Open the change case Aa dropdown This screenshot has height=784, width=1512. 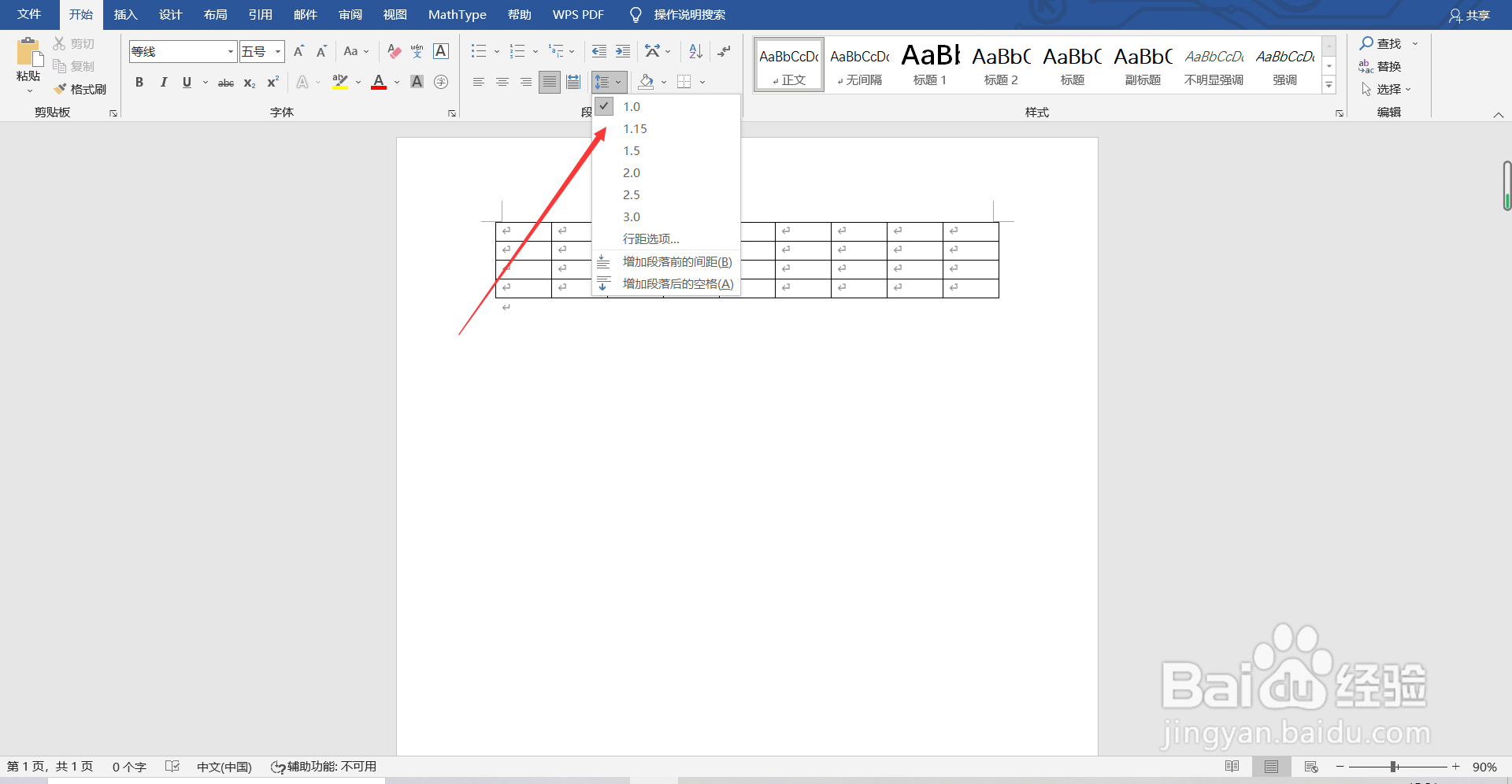(356, 51)
